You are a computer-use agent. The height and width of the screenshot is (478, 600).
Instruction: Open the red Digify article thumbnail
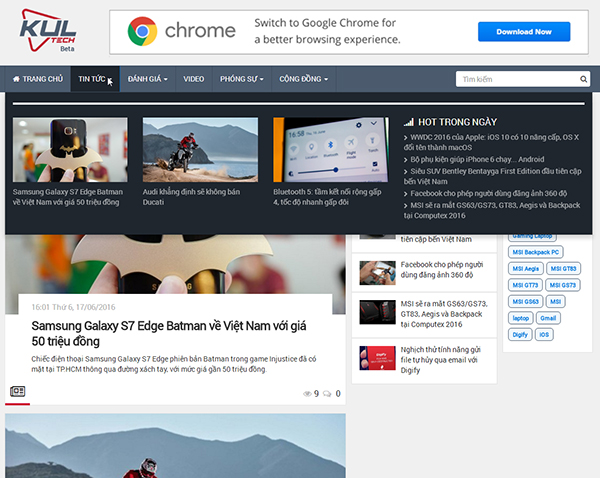(377, 358)
